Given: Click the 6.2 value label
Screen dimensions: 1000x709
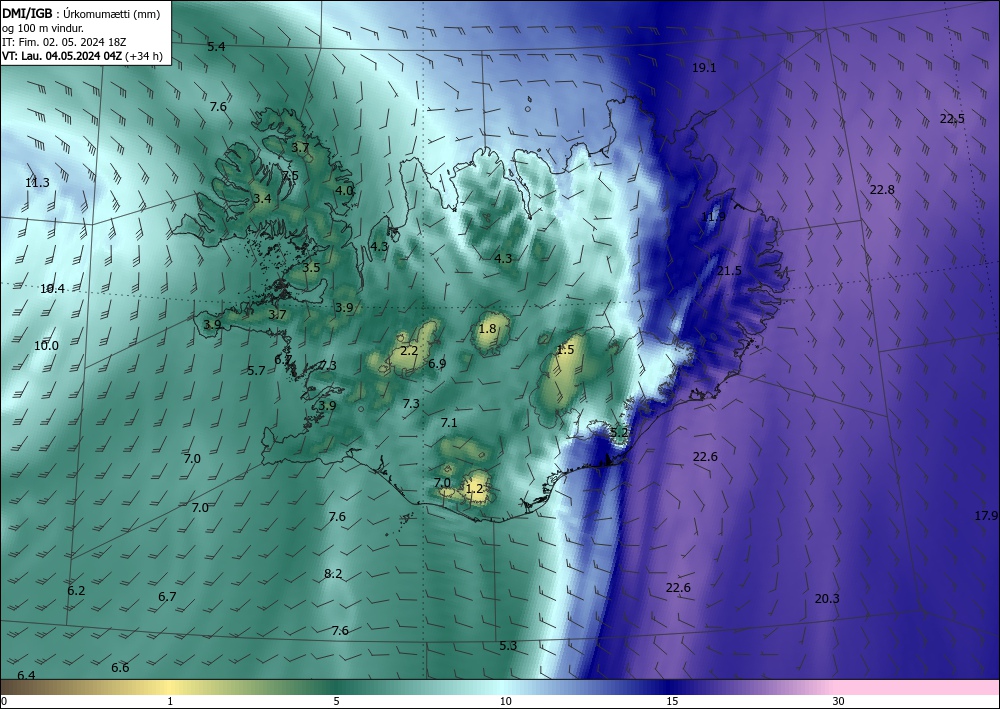Looking at the screenshot, I should (76, 590).
